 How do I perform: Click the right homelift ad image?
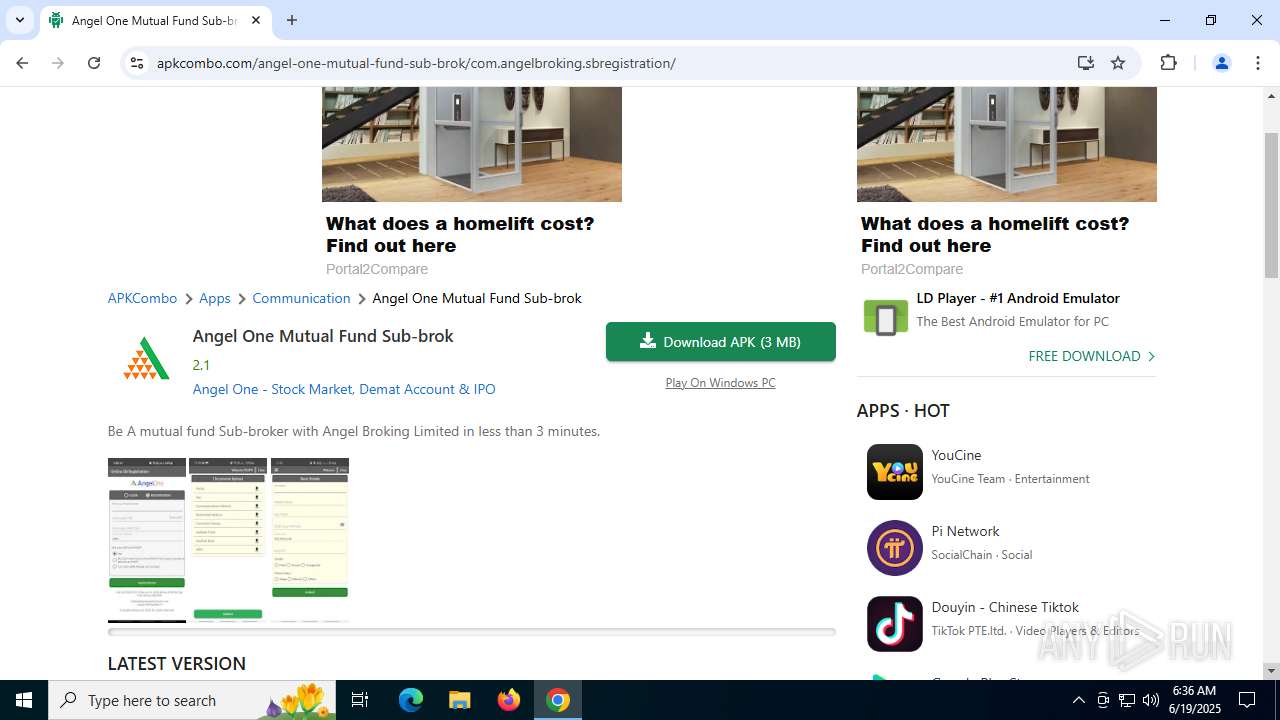(x=1007, y=144)
